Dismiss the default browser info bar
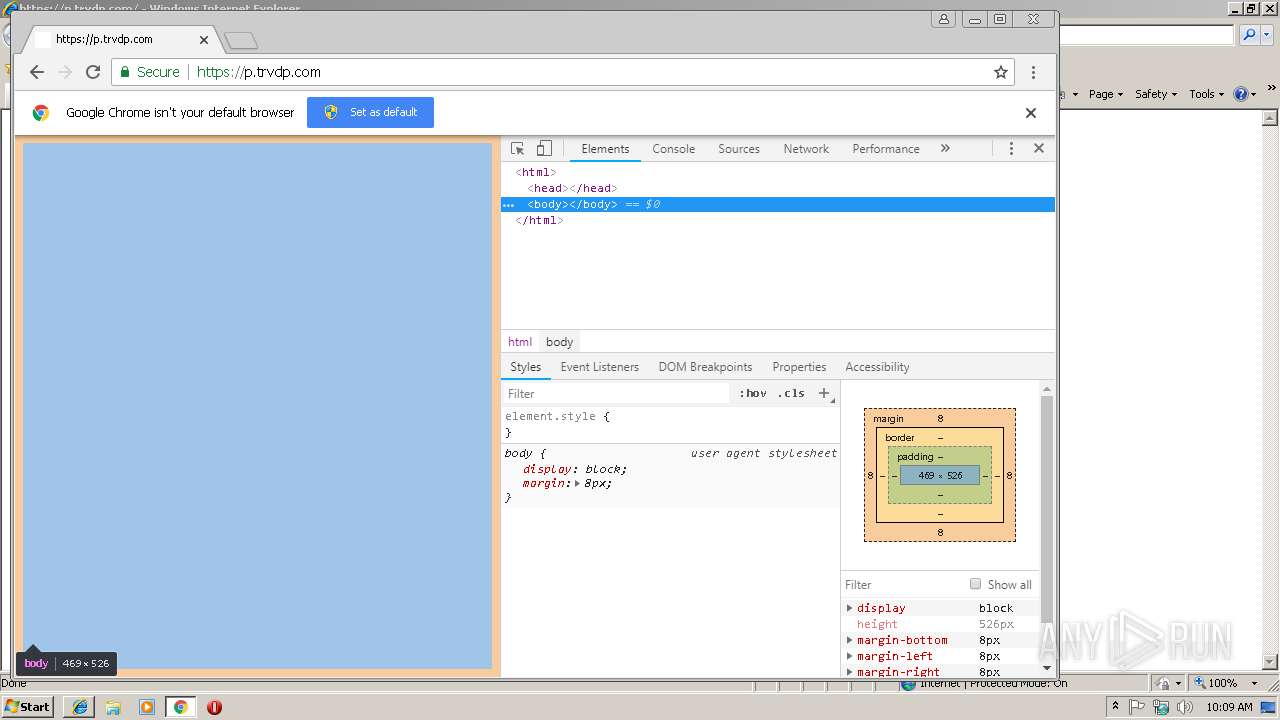The width and height of the screenshot is (1280, 720). [x=1031, y=113]
